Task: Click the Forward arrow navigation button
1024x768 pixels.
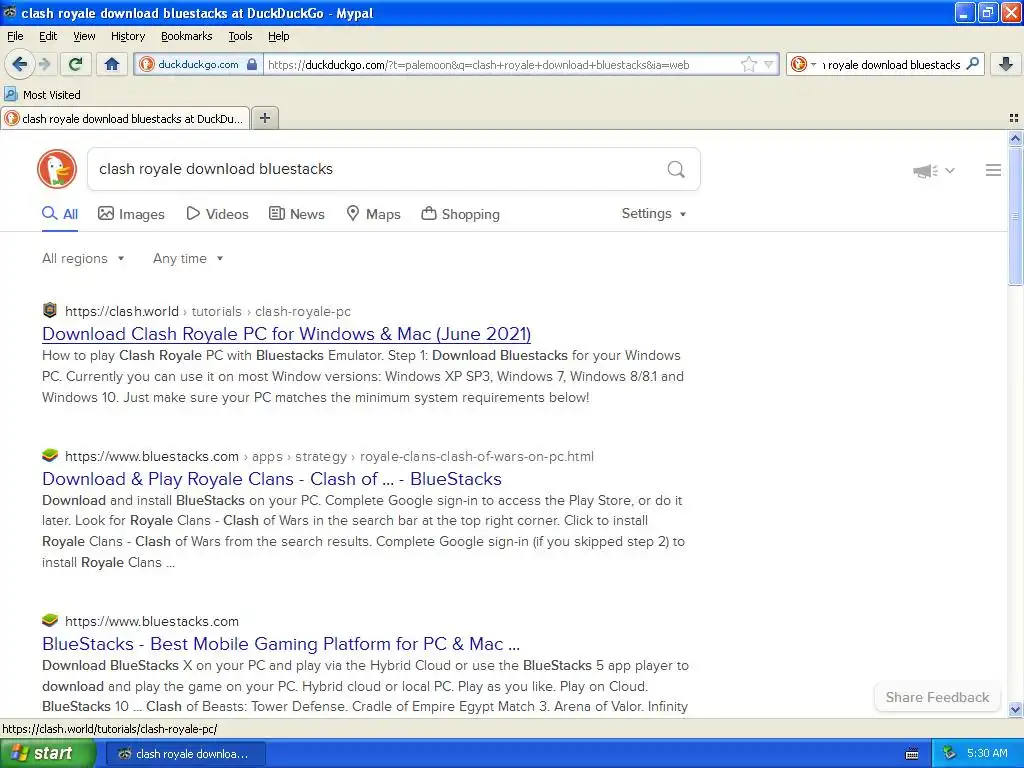Action: click(44, 64)
